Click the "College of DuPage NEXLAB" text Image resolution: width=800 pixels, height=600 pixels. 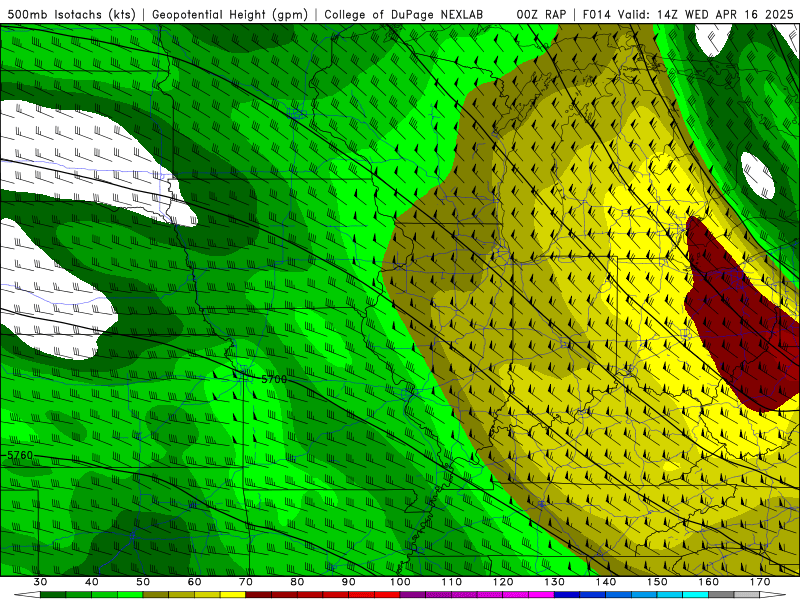404,15
